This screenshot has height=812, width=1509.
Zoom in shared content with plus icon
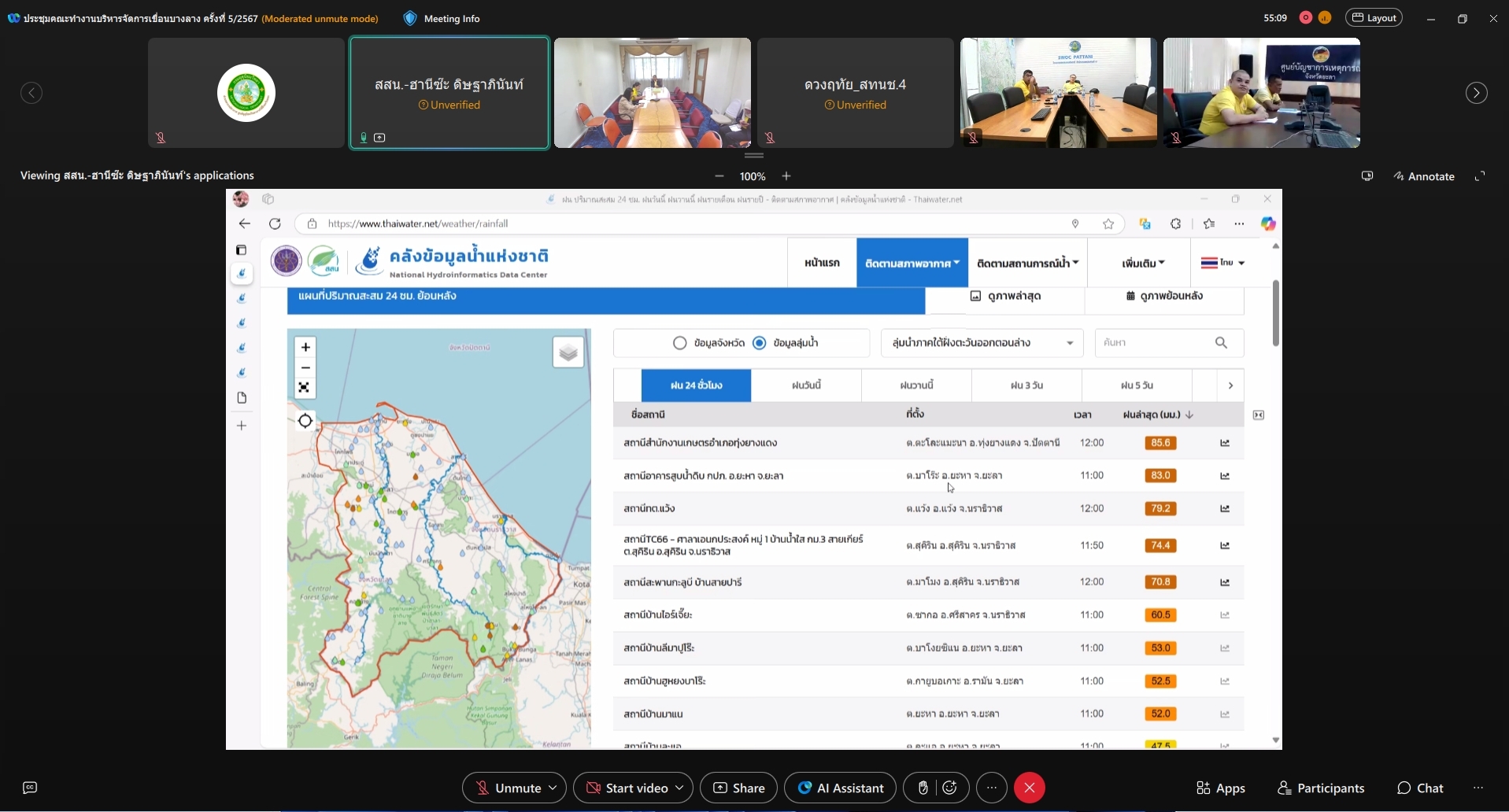pos(786,176)
